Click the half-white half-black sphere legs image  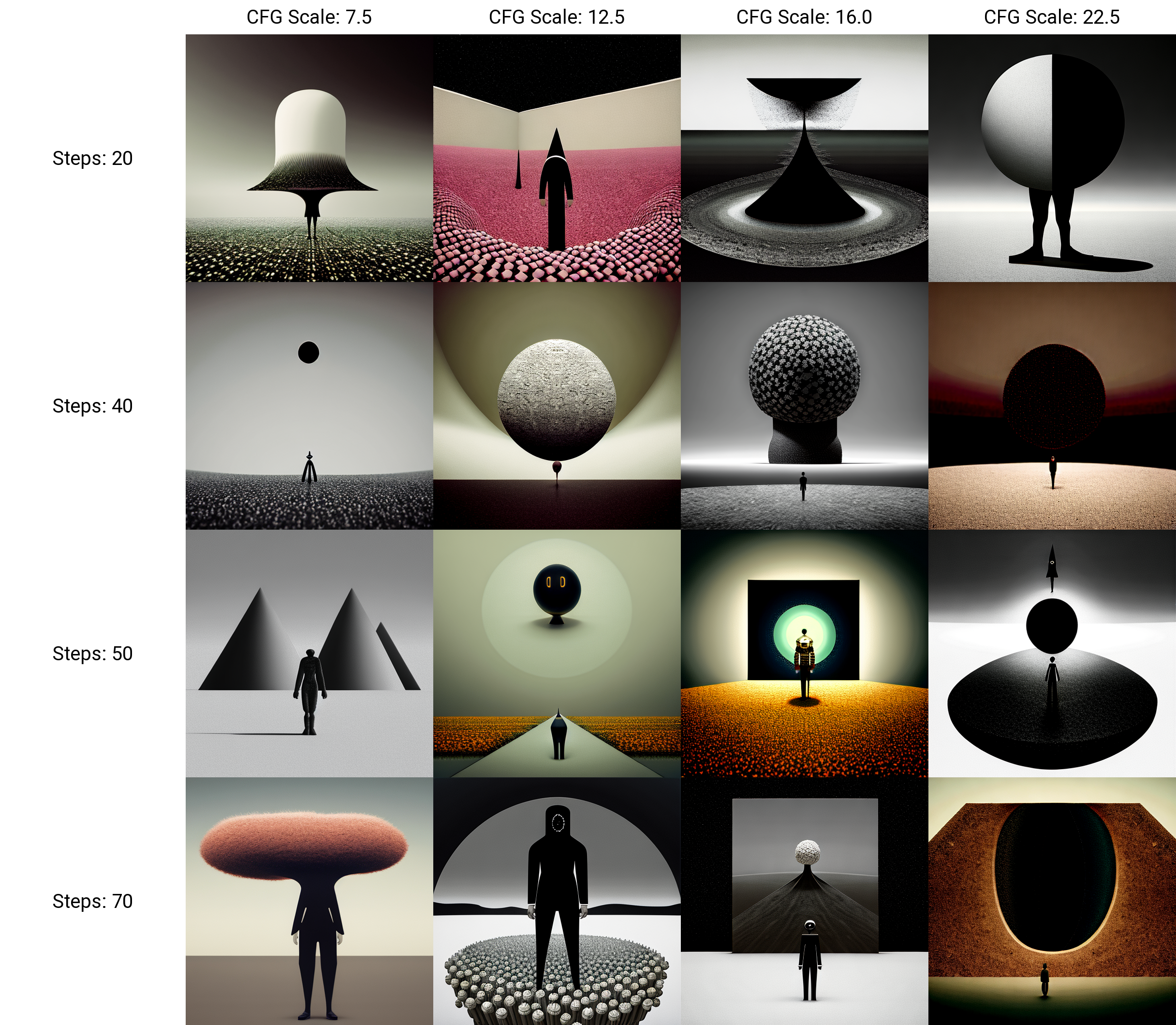click(x=1051, y=158)
